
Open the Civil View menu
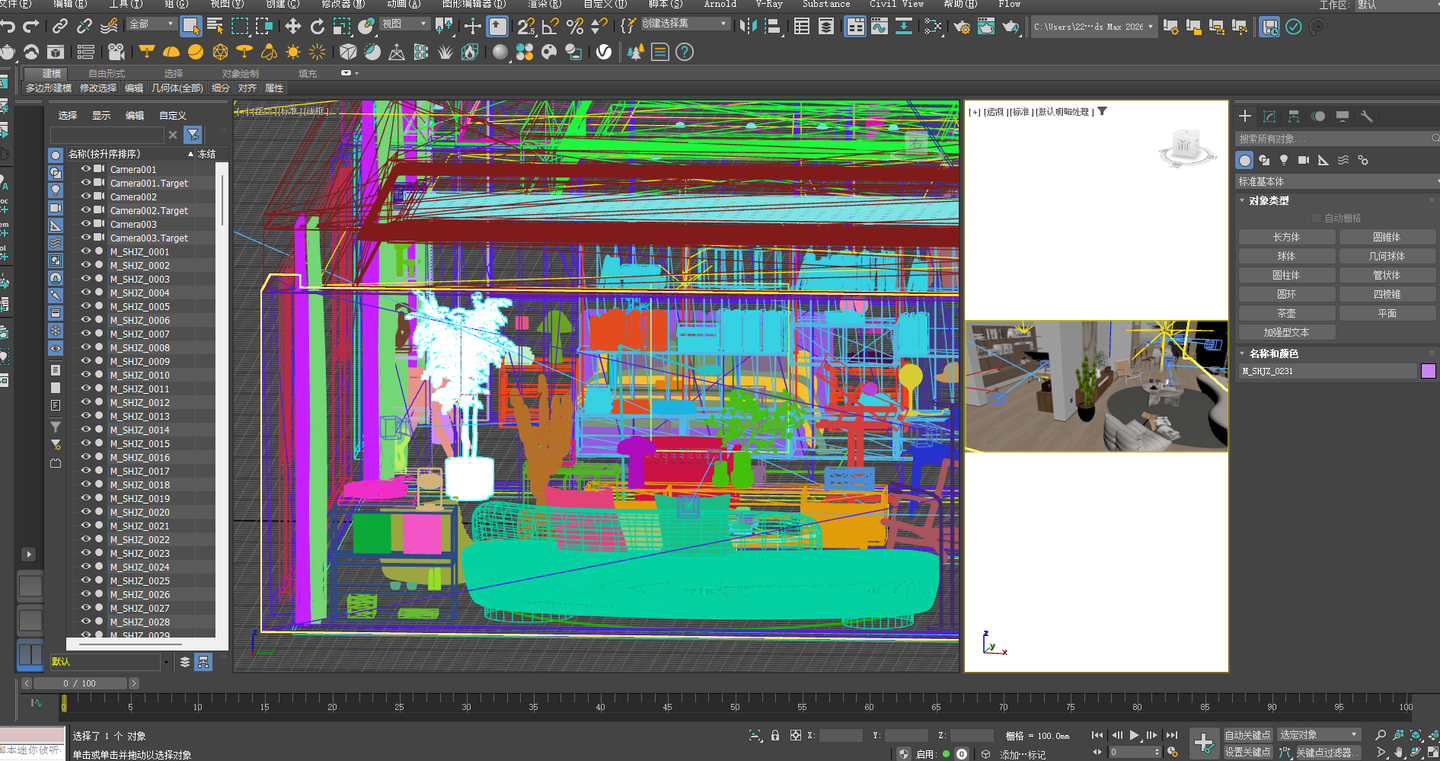[897, 4]
